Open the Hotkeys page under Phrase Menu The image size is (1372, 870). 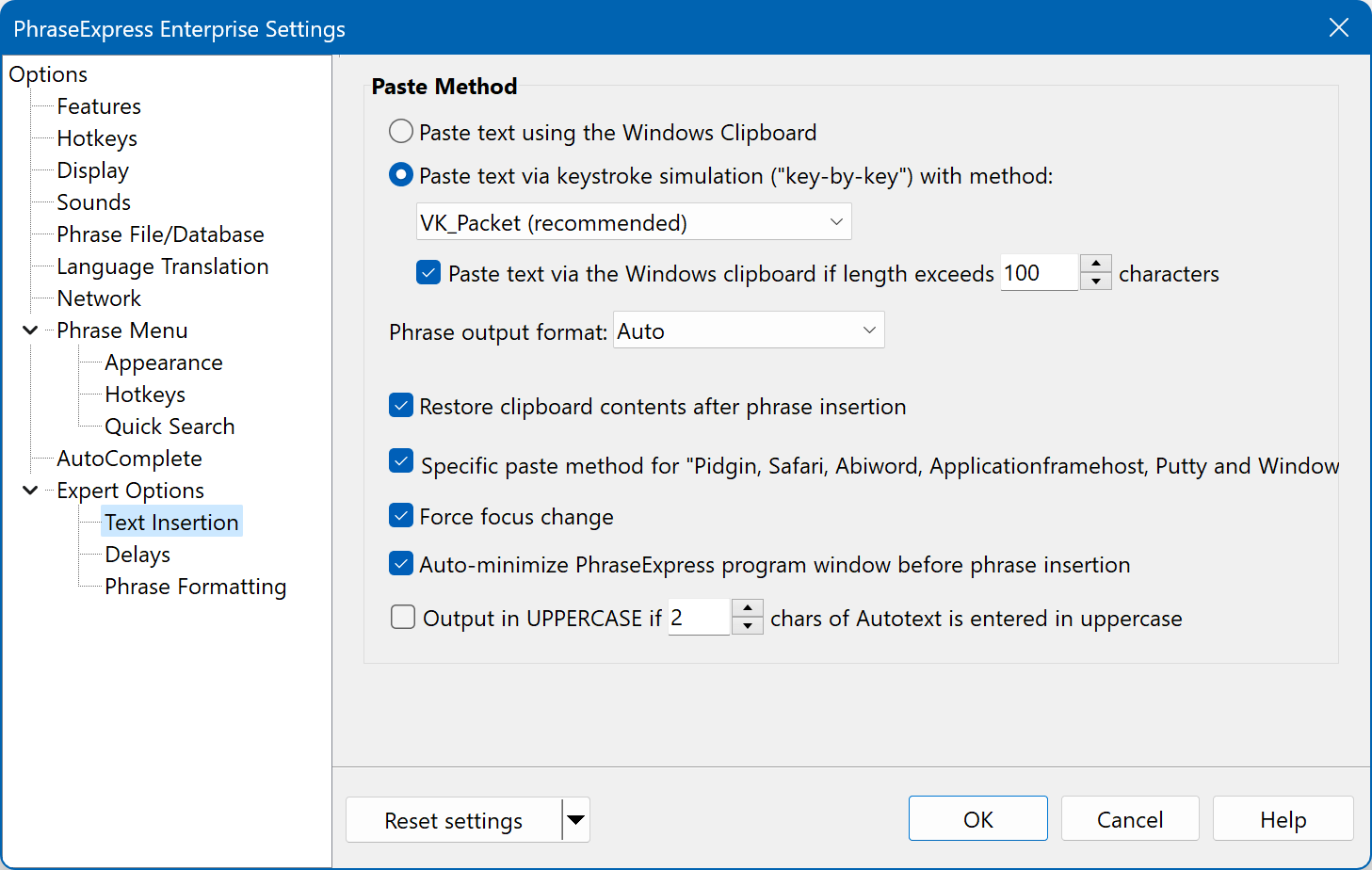tap(145, 395)
